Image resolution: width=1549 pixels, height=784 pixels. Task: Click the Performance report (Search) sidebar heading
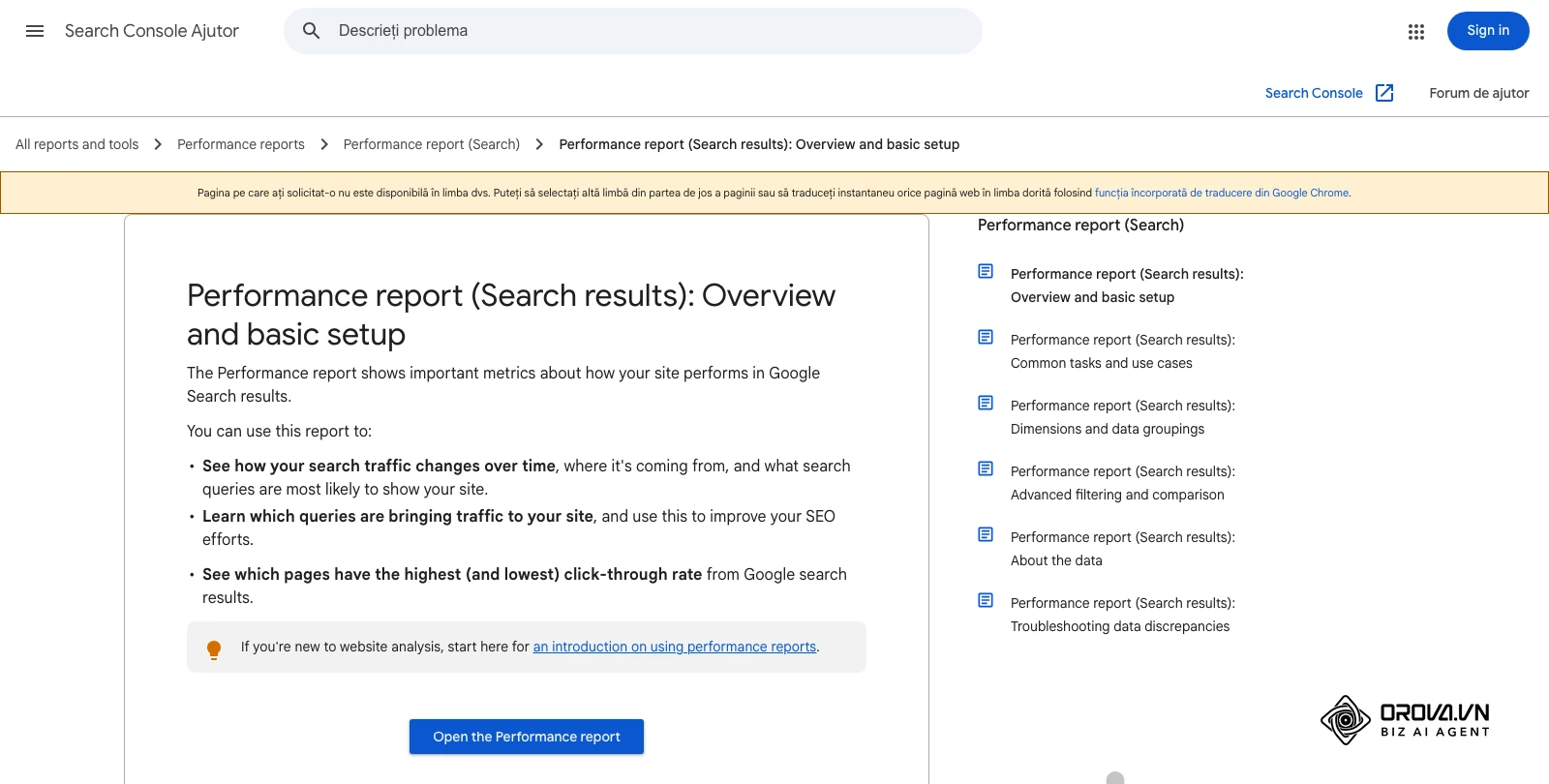point(1080,226)
